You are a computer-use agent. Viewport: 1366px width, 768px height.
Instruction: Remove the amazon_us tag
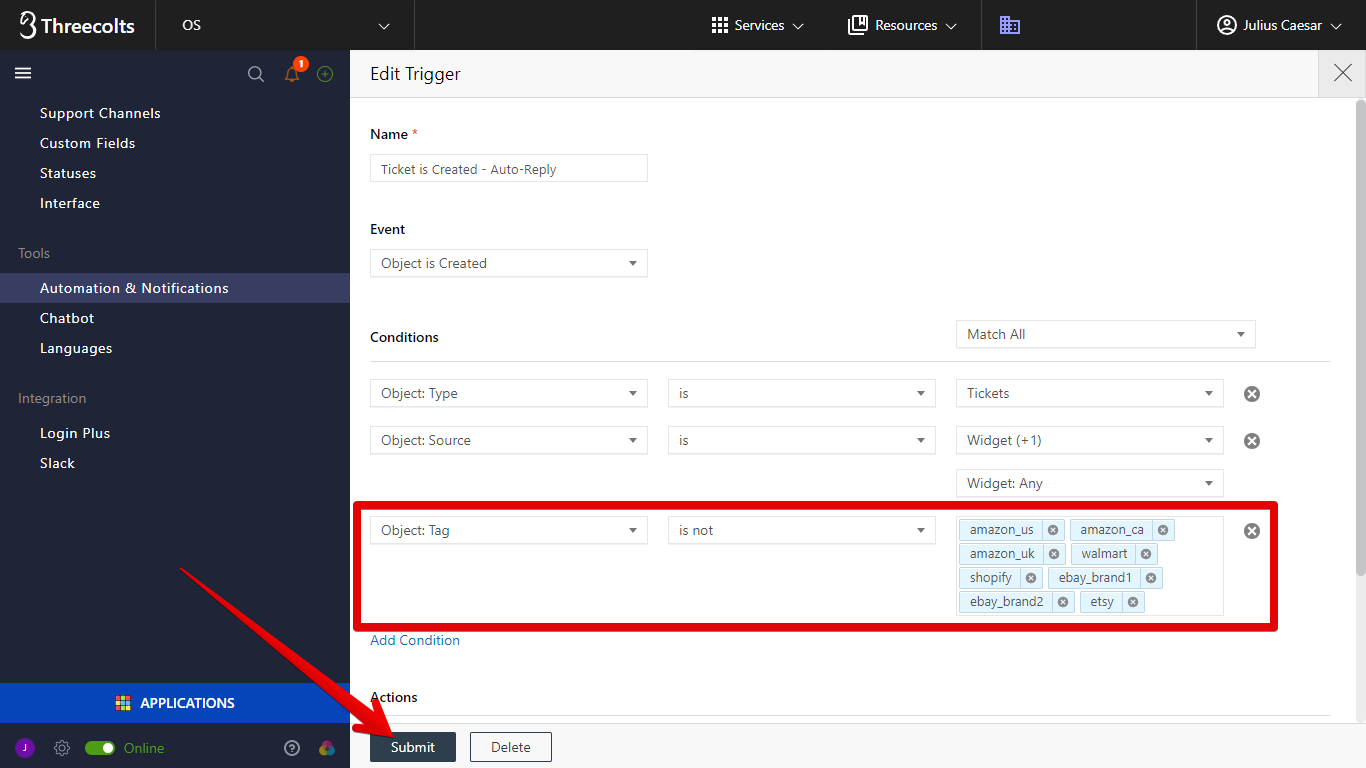click(1053, 530)
